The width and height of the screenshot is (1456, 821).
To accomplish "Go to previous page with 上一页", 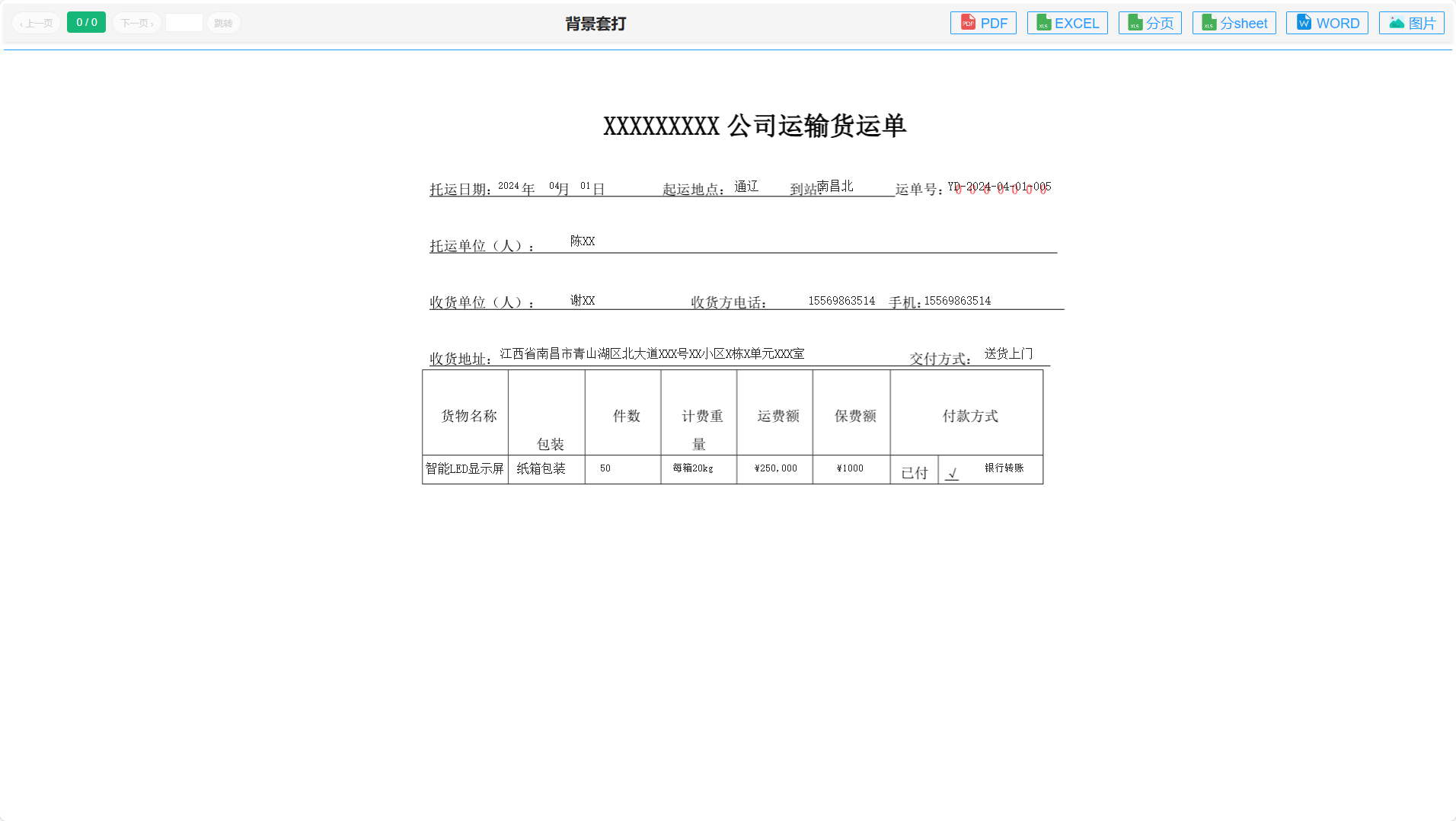I will [x=37, y=23].
